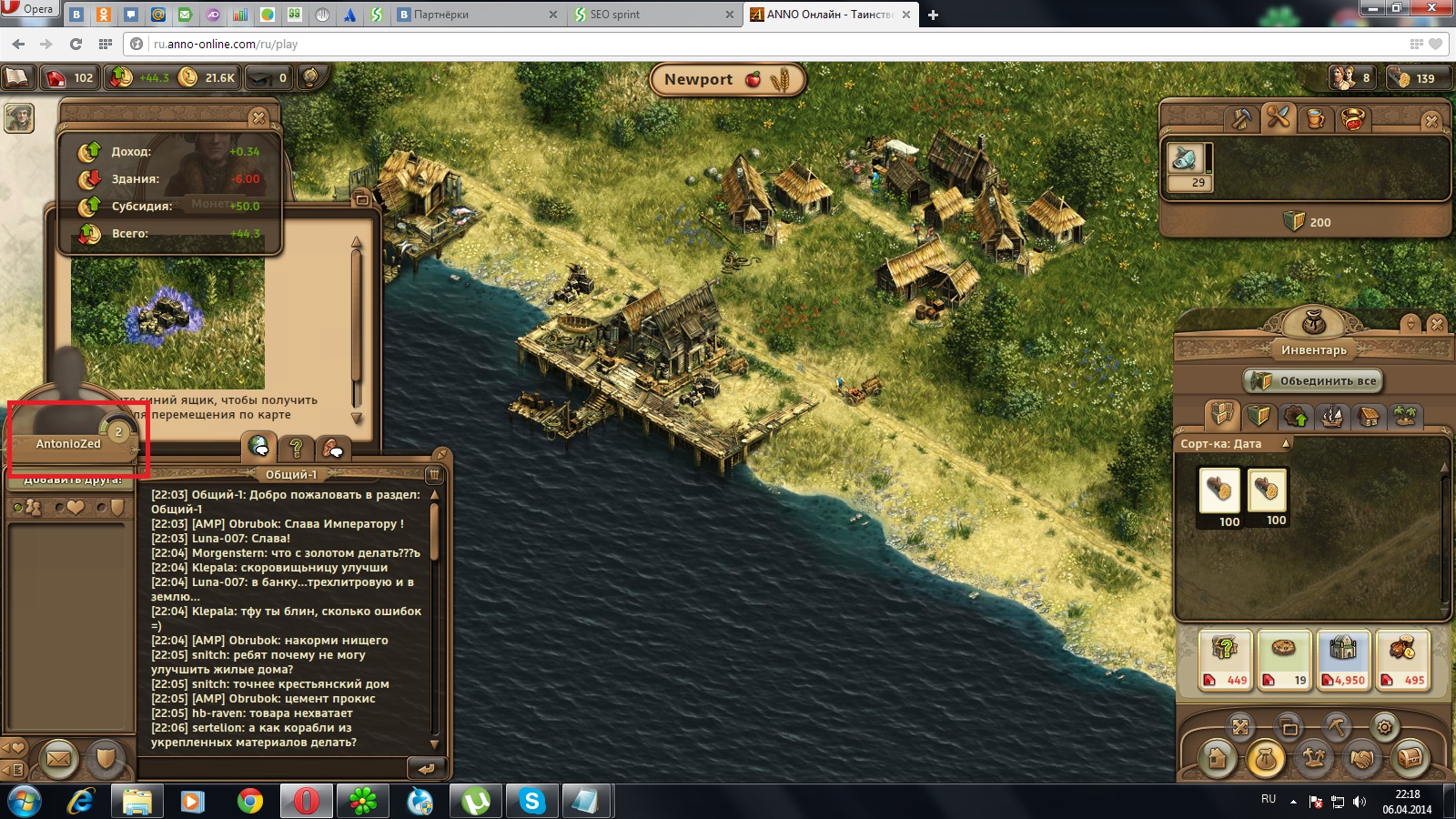The height and width of the screenshot is (819, 1456).
Task: Click the copy building overlapping squares icon
Action: pos(1289,727)
